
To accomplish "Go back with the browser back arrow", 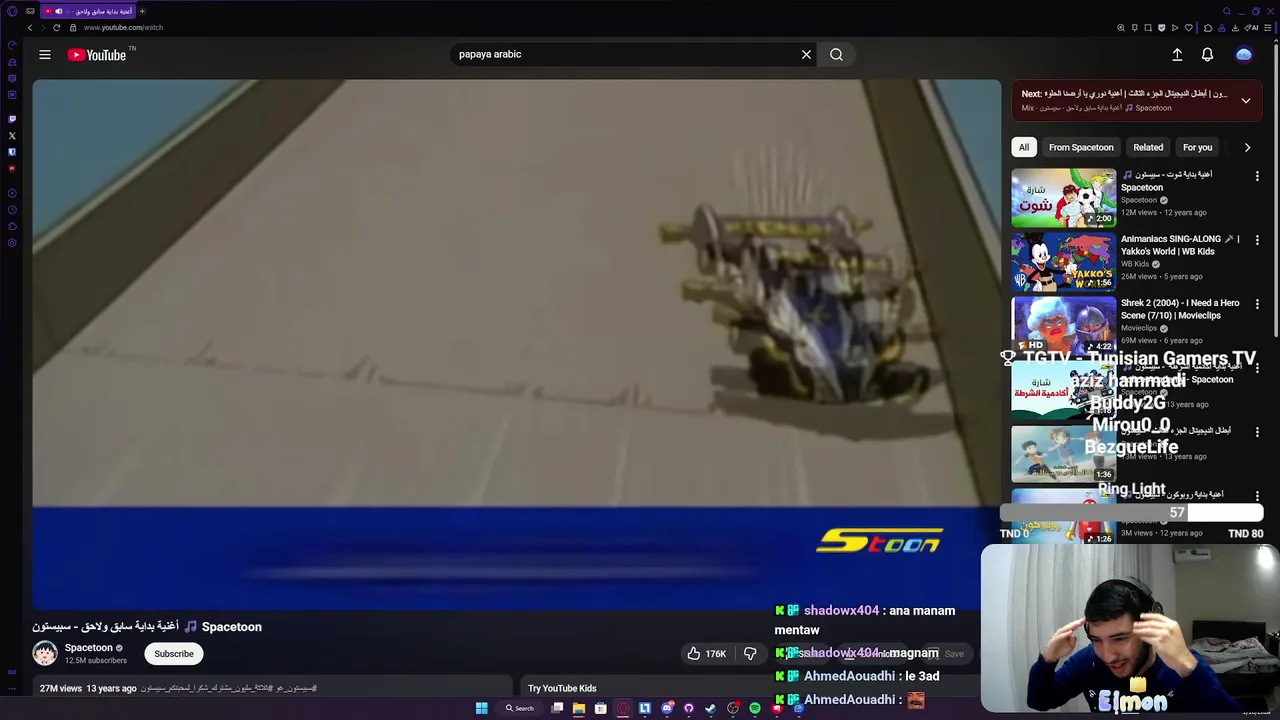I will point(30,28).
